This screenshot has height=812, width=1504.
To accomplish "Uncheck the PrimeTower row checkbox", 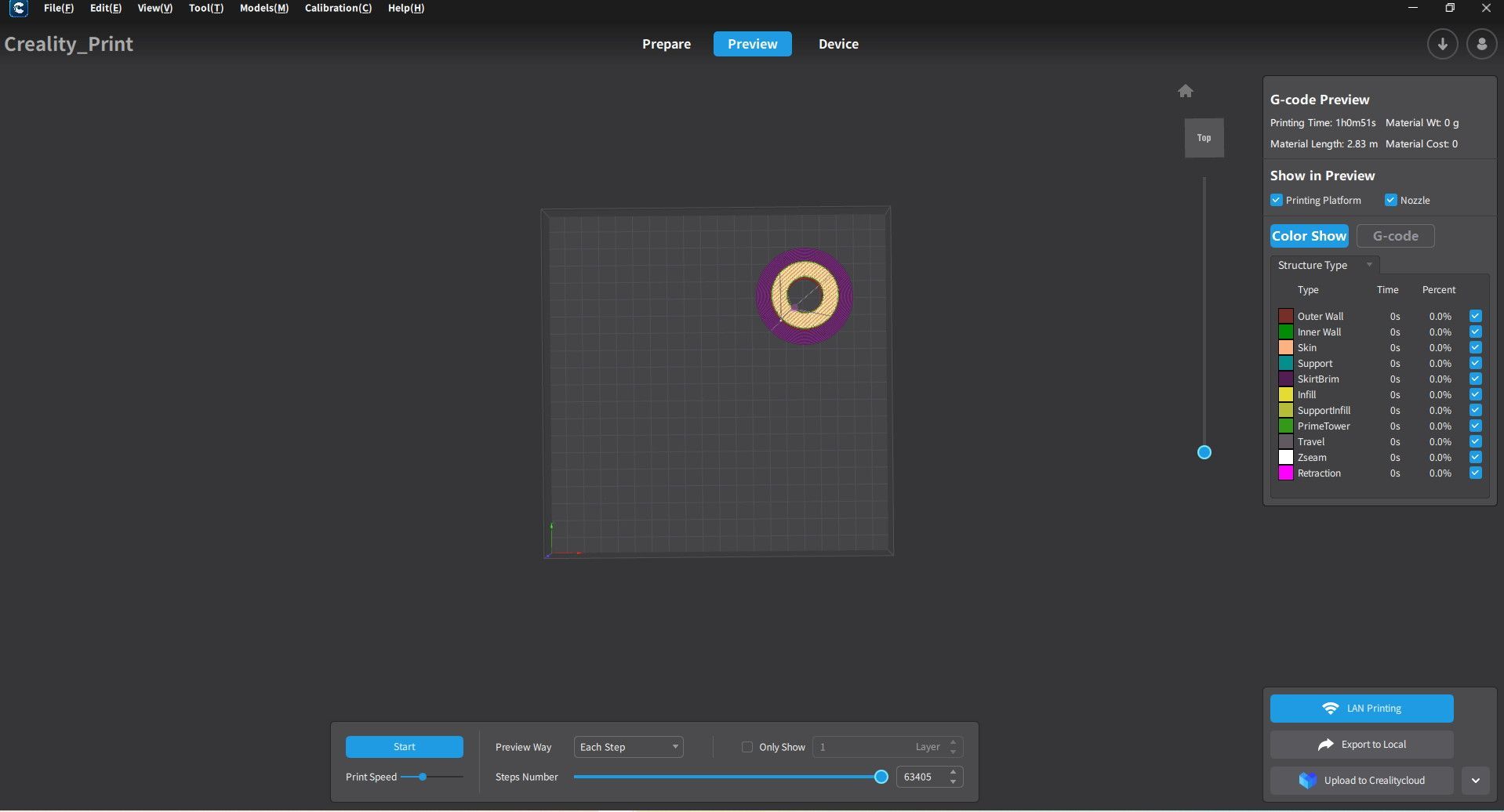I will [x=1475, y=426].
